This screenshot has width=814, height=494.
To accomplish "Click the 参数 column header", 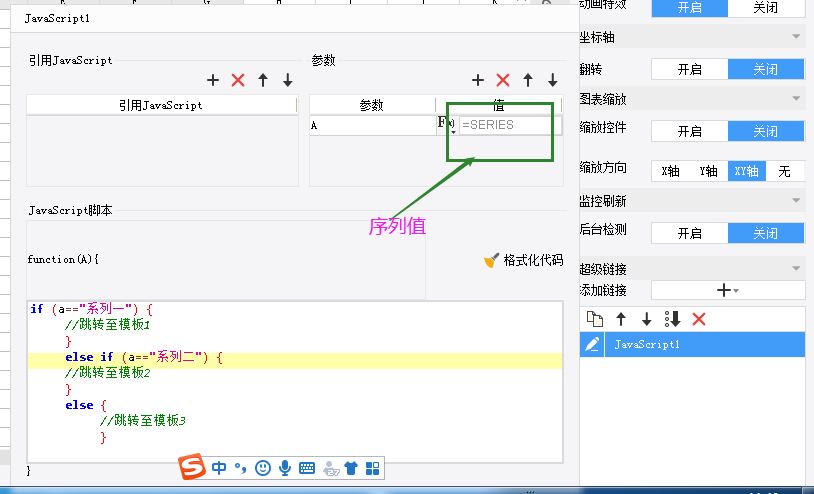I will tap(372, 105).
